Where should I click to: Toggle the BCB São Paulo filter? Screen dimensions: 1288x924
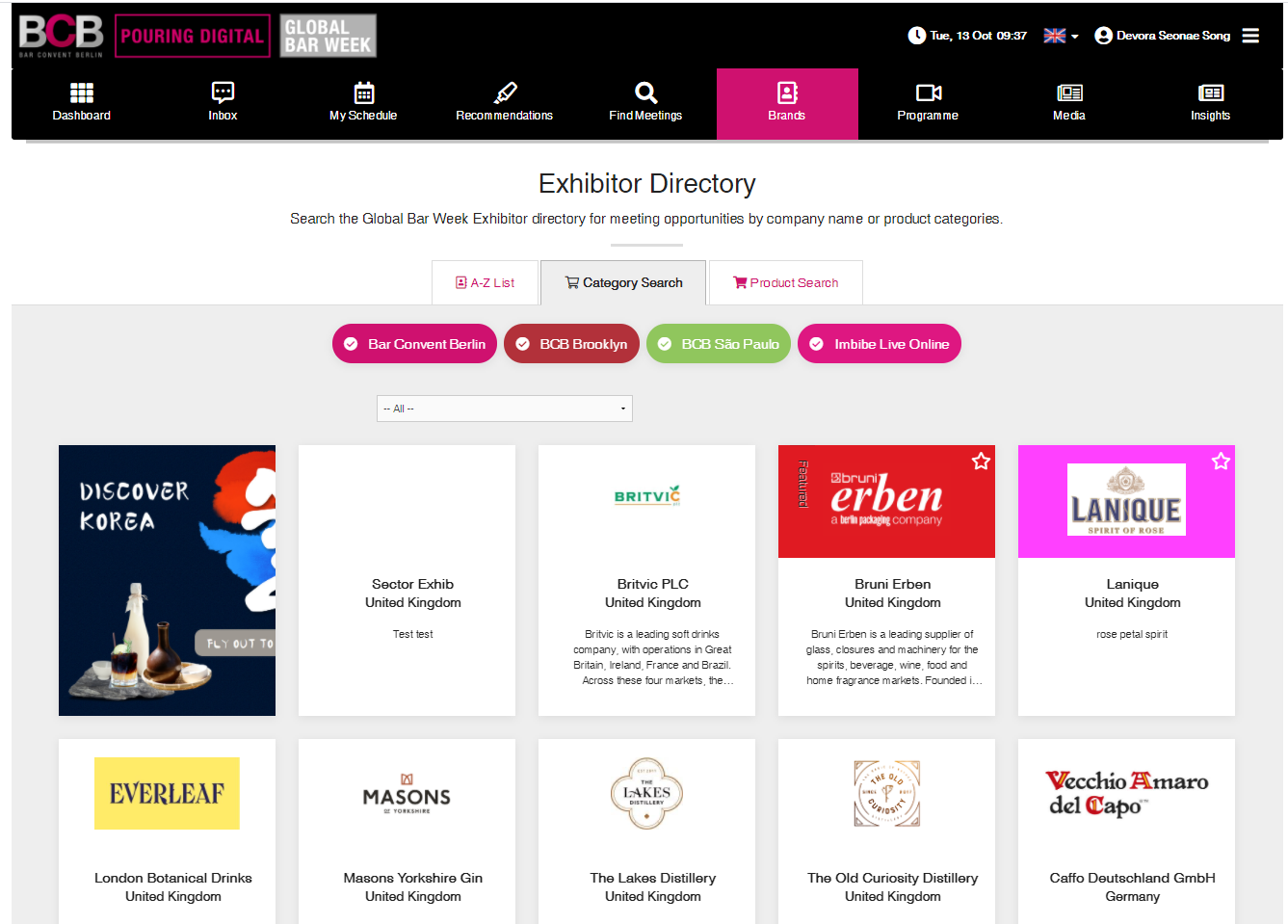pos(719,344)
